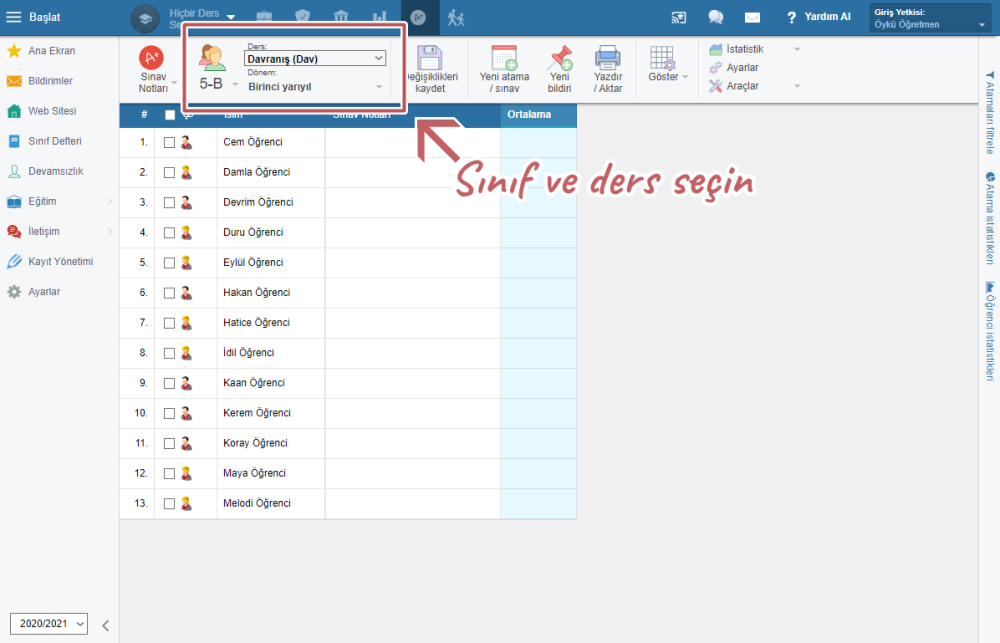Open the envelope messages icon
The image size is (1000, 643).
753,18
